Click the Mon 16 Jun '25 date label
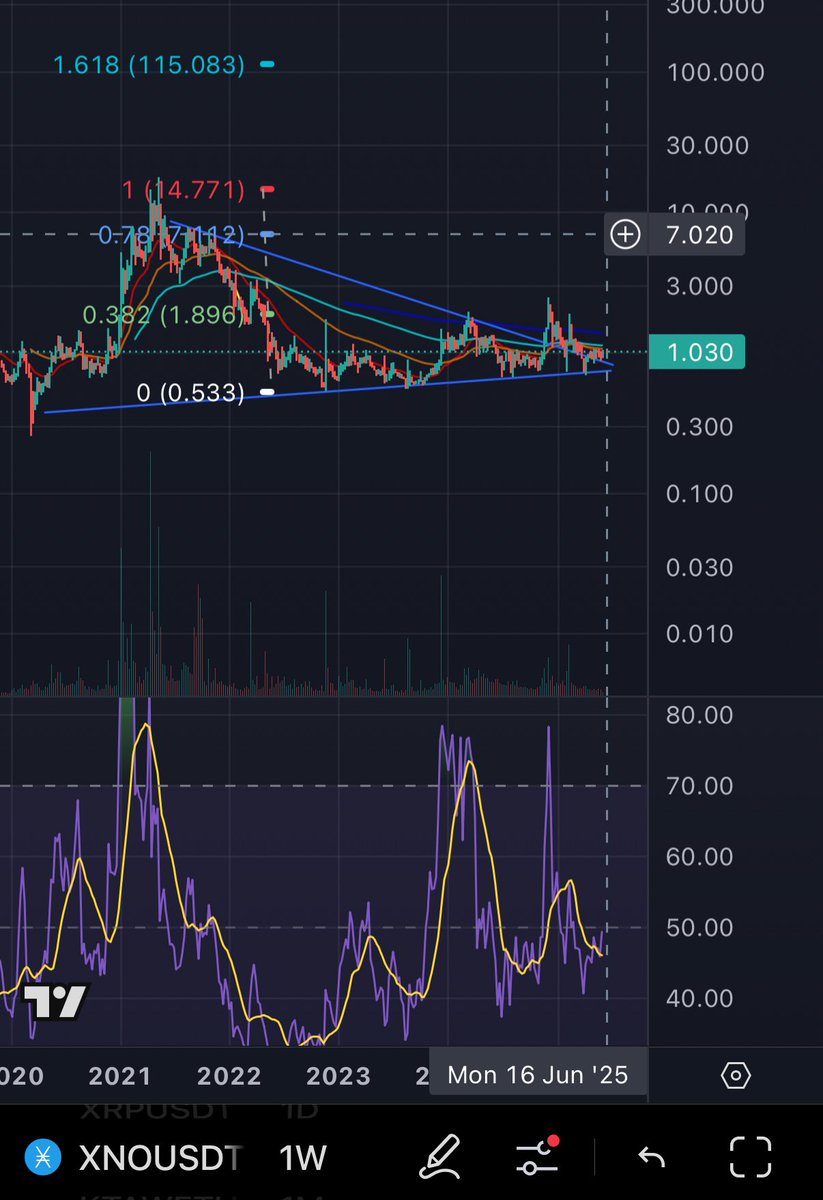Screen dimensions: 823x1200 pyautogui.click(x=538, y=1075)
